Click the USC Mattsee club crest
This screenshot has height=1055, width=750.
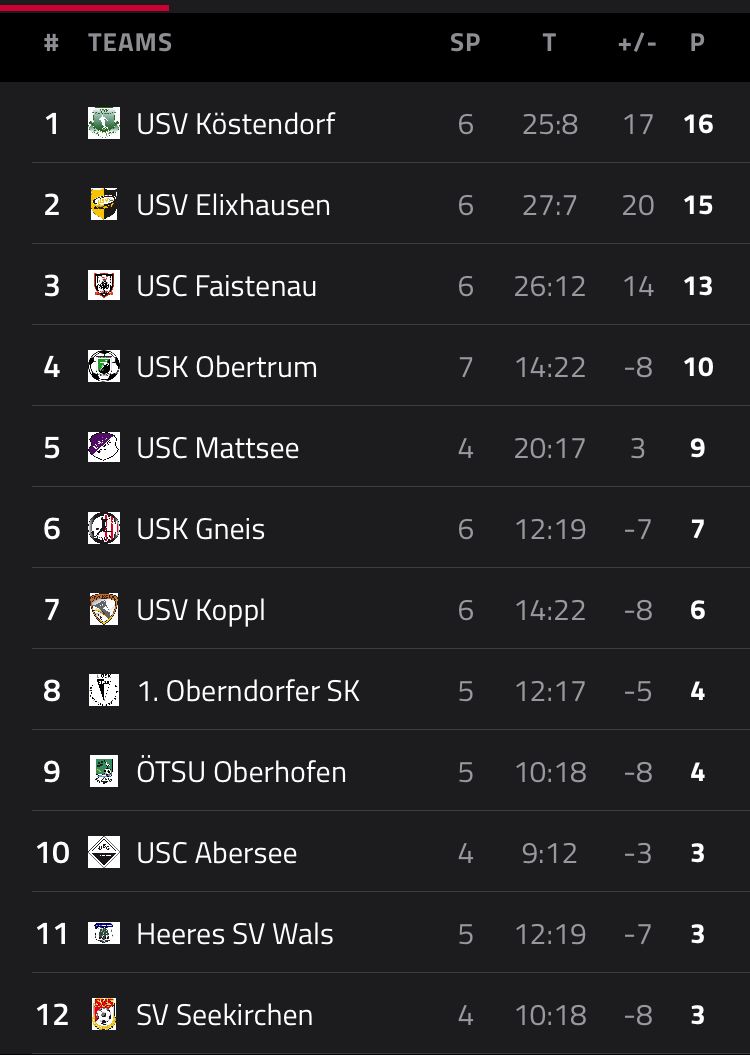104,447
